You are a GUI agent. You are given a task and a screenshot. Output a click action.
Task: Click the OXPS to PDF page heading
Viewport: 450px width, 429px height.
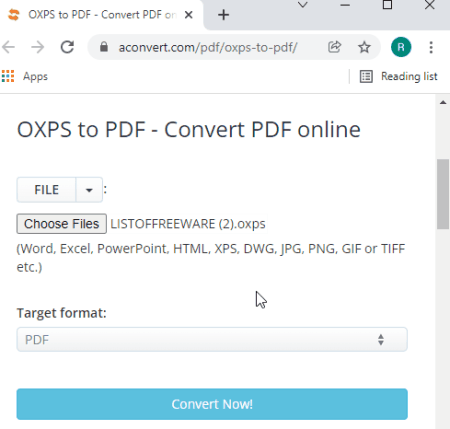pyautogui.click(x=189, y=129)
